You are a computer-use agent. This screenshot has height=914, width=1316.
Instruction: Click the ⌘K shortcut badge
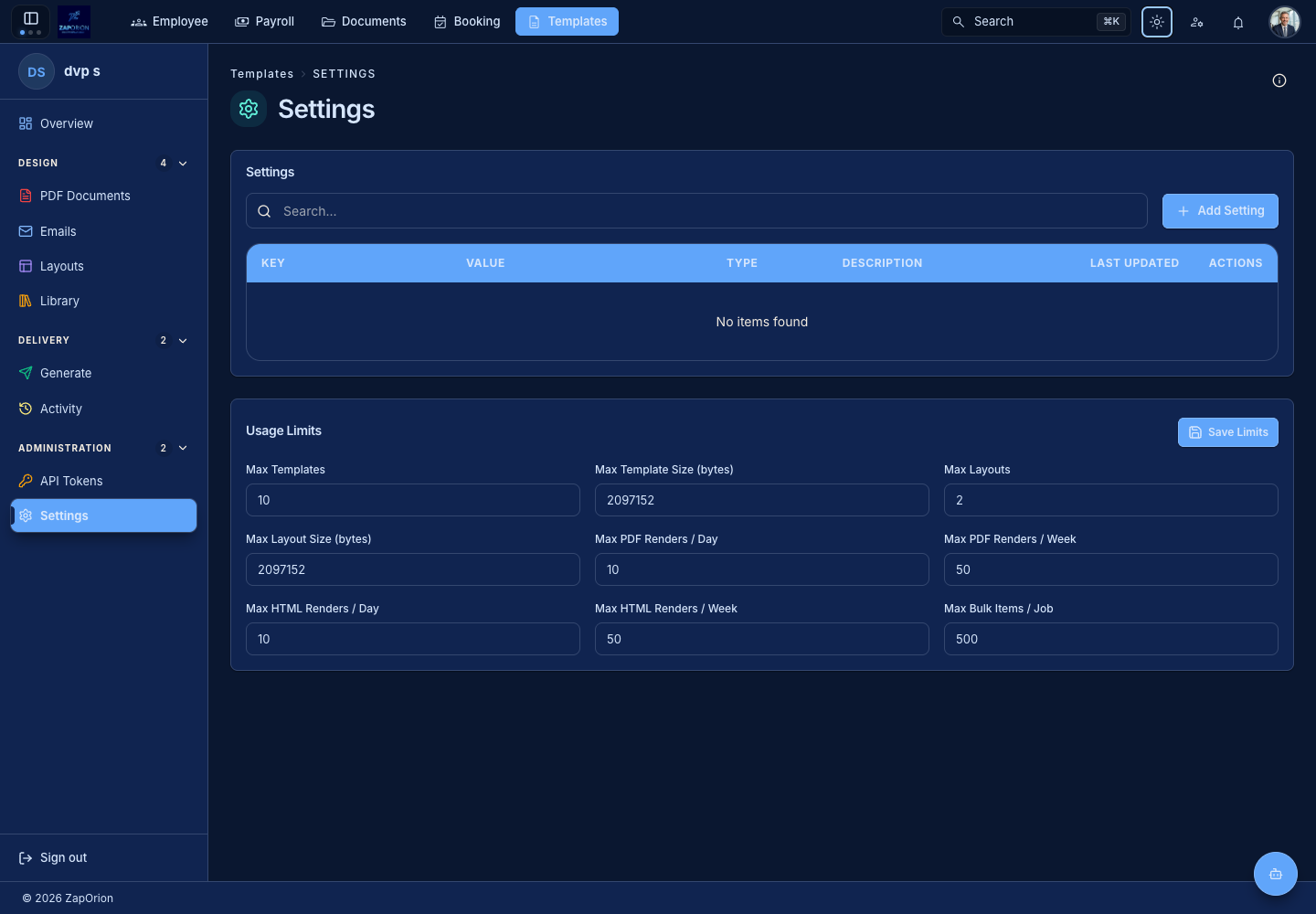tap(1111, 21)
